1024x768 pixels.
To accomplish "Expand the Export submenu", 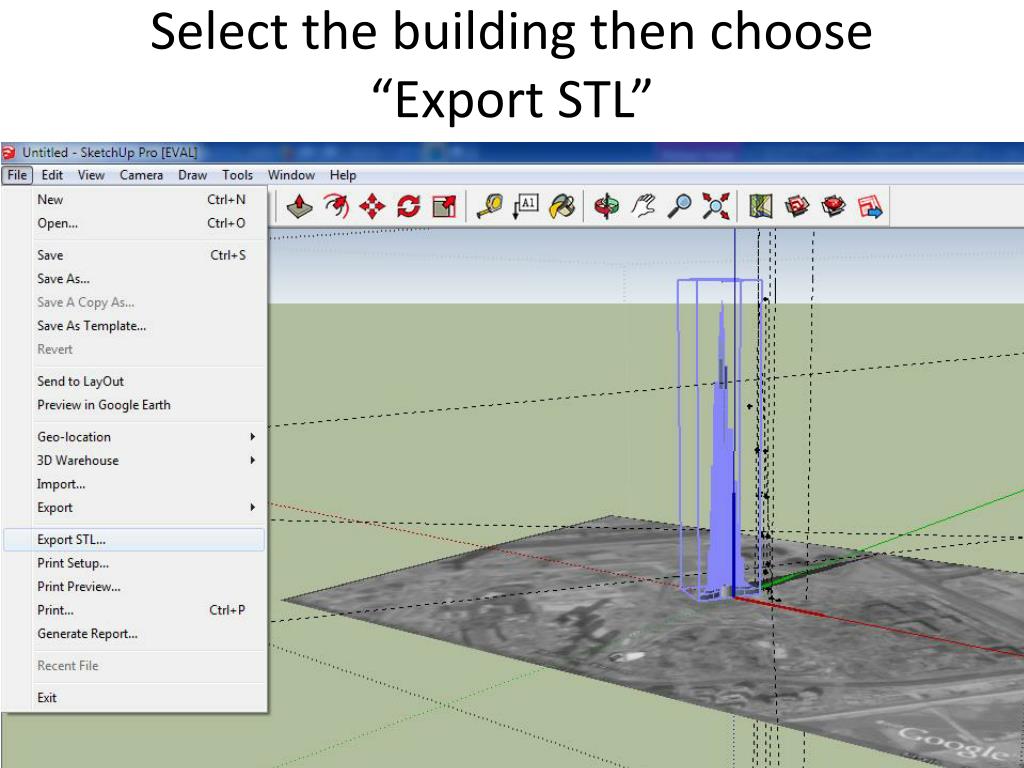I will (134, 507).
